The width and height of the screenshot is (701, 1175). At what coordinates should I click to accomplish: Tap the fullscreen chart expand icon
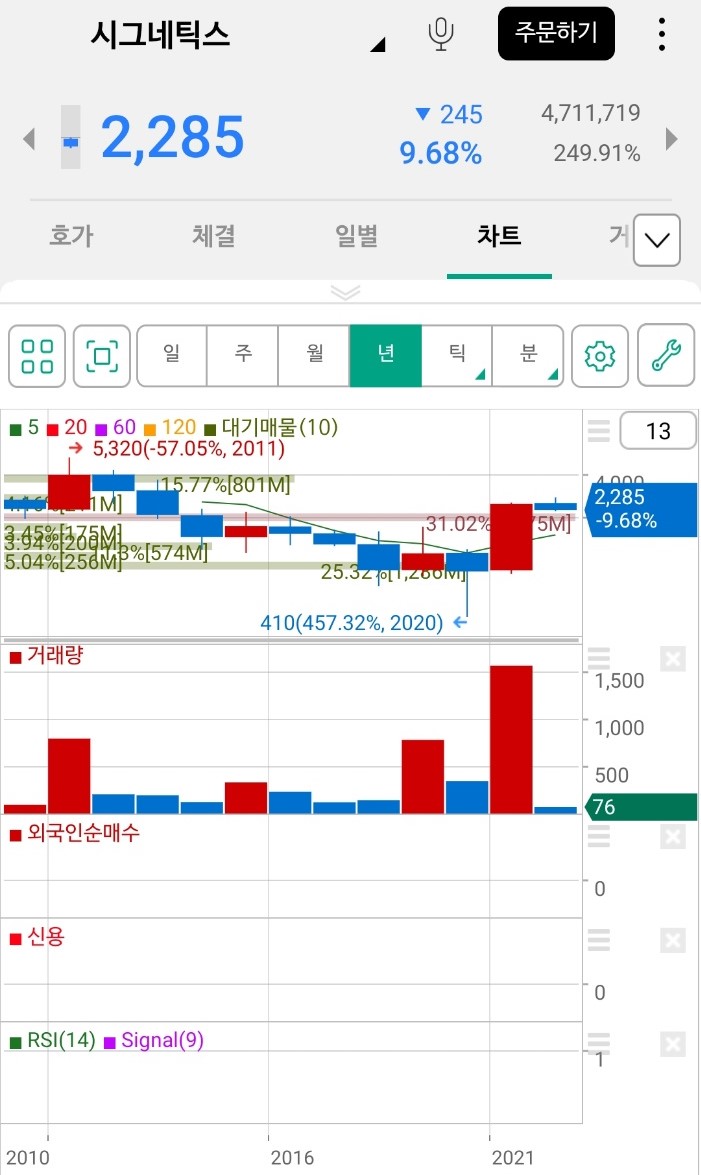click(x=102, y=356)
